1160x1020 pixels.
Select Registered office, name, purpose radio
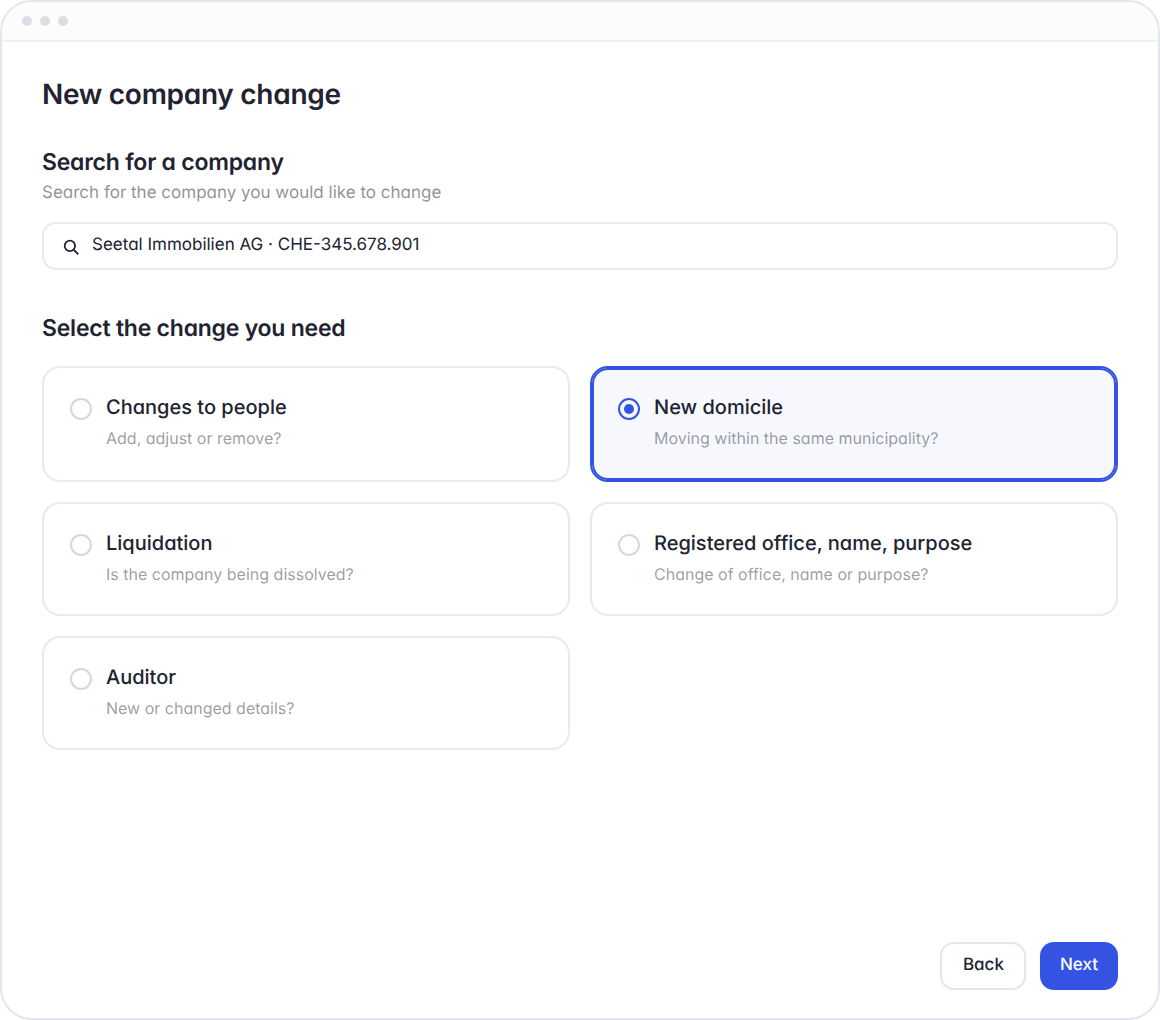click(x=629, y=544)
